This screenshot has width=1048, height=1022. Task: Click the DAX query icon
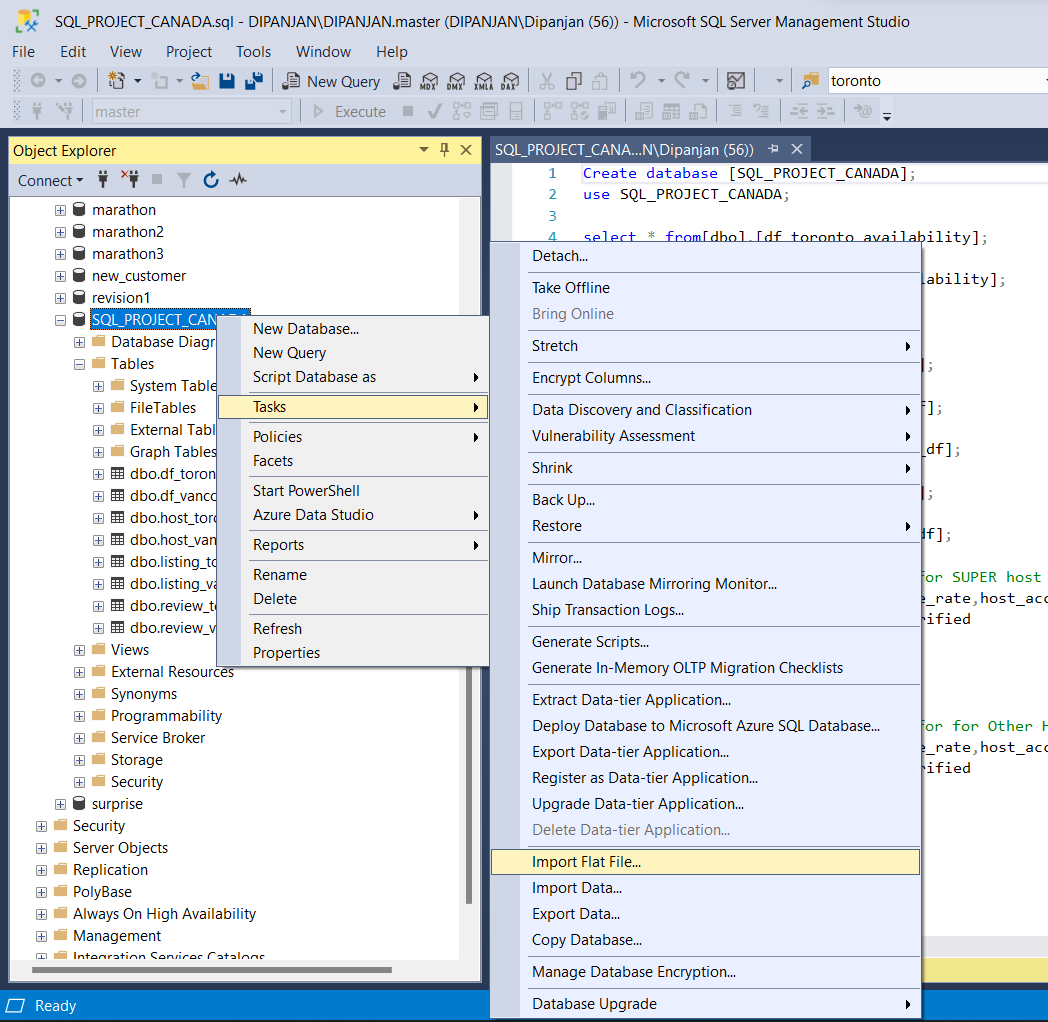[x=510, y=82]
